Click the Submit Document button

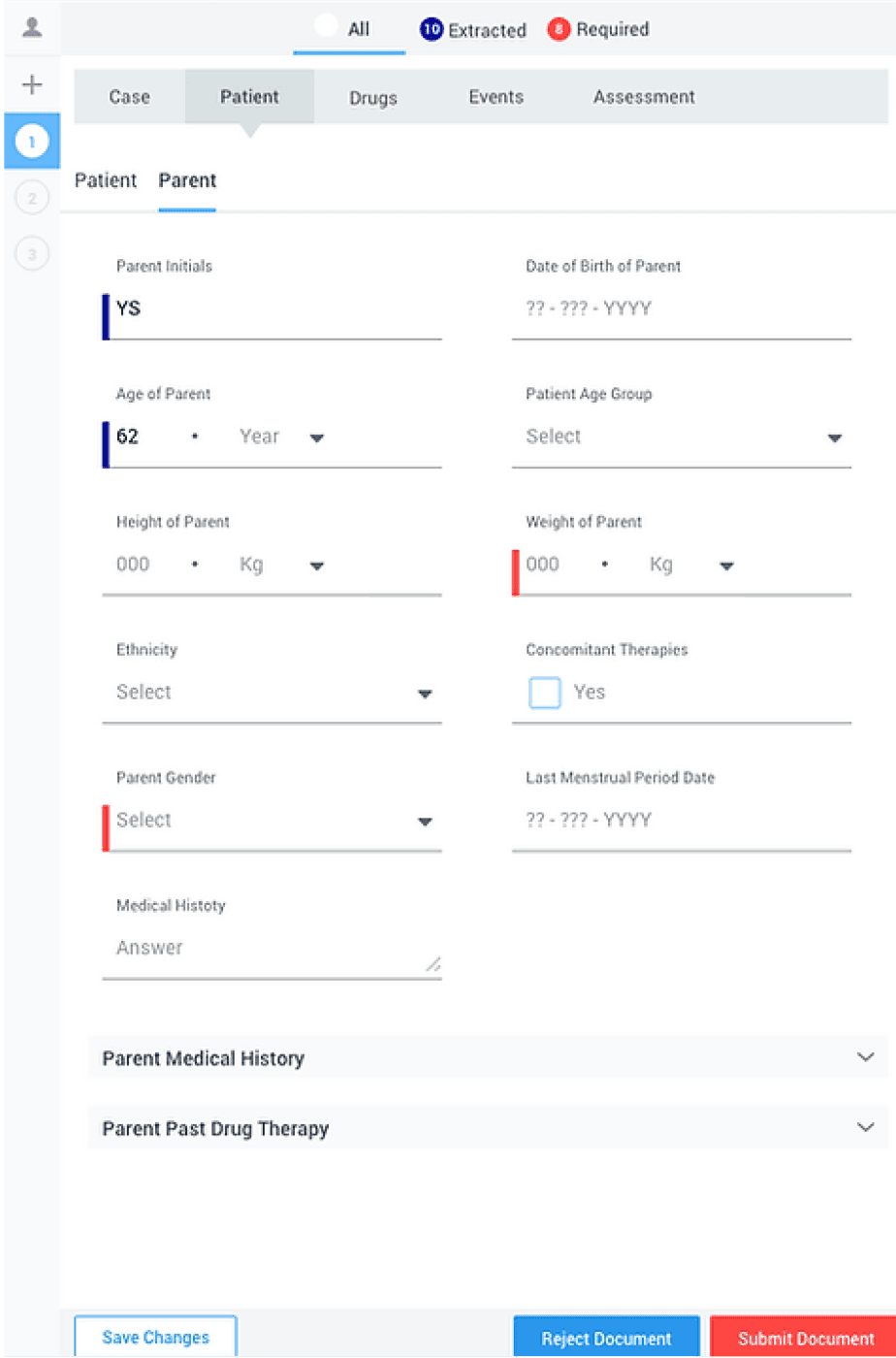tap(806, 1338)
